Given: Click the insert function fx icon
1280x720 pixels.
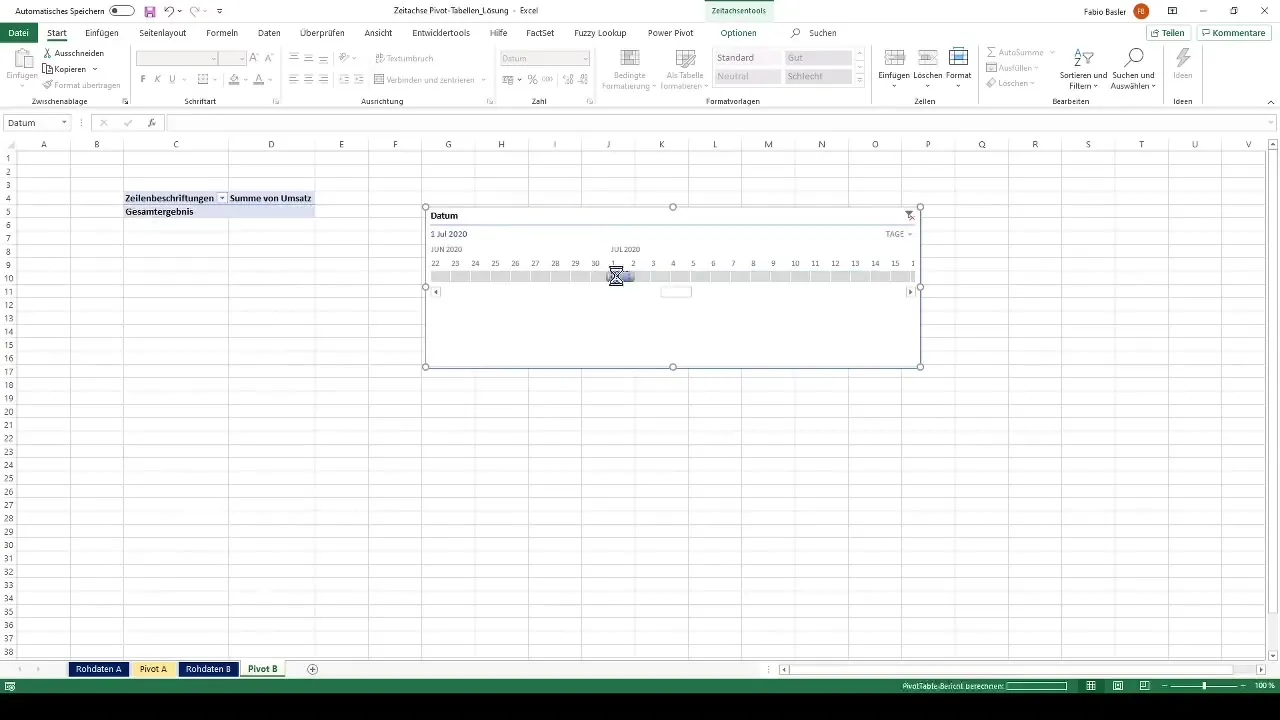Looking at the screenshot, I should [152, 123].
